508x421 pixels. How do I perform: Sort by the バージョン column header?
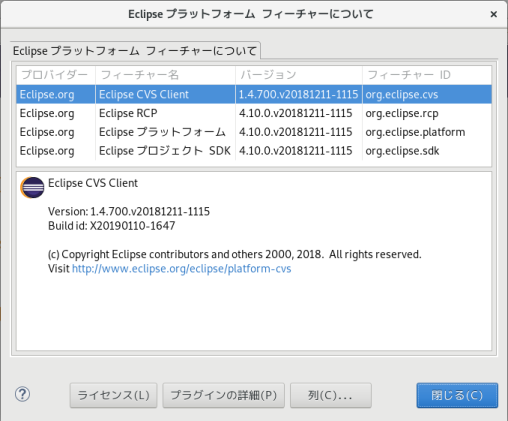(299, 75)
